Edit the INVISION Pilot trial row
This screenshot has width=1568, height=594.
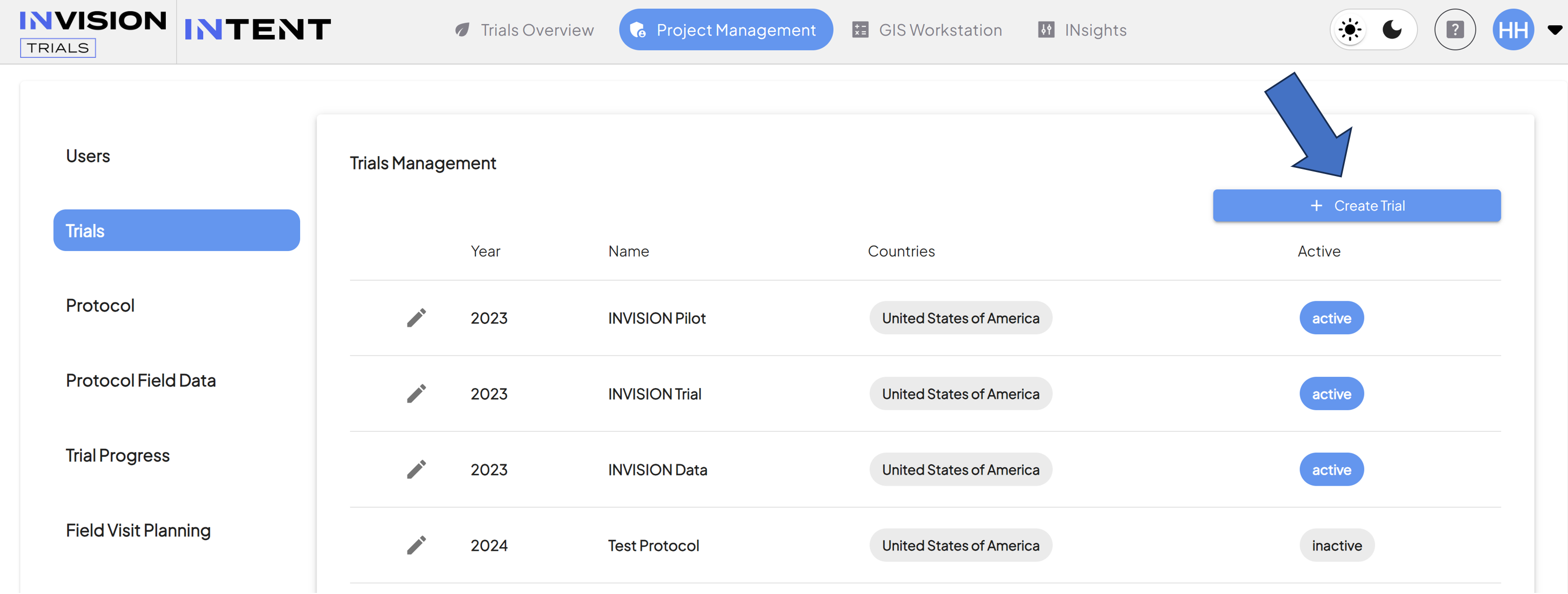pos(416,317)
